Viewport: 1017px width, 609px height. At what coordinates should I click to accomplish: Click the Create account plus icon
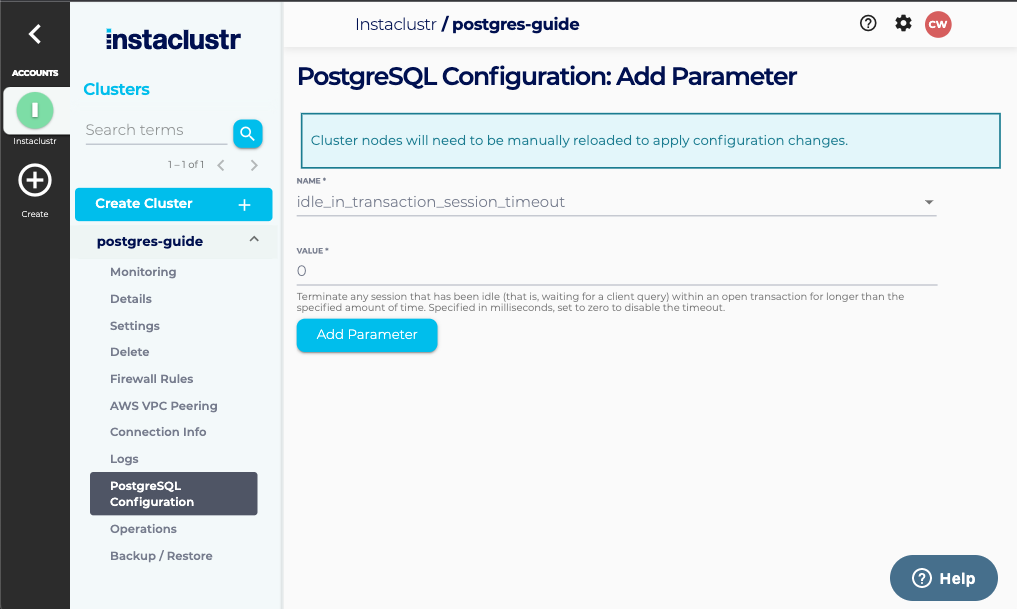35,181
